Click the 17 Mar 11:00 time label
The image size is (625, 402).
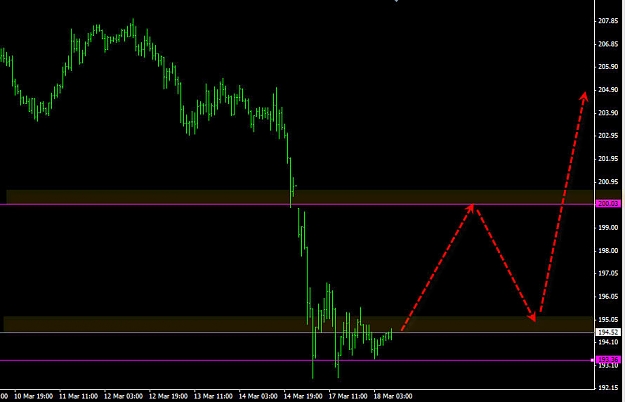348,396
